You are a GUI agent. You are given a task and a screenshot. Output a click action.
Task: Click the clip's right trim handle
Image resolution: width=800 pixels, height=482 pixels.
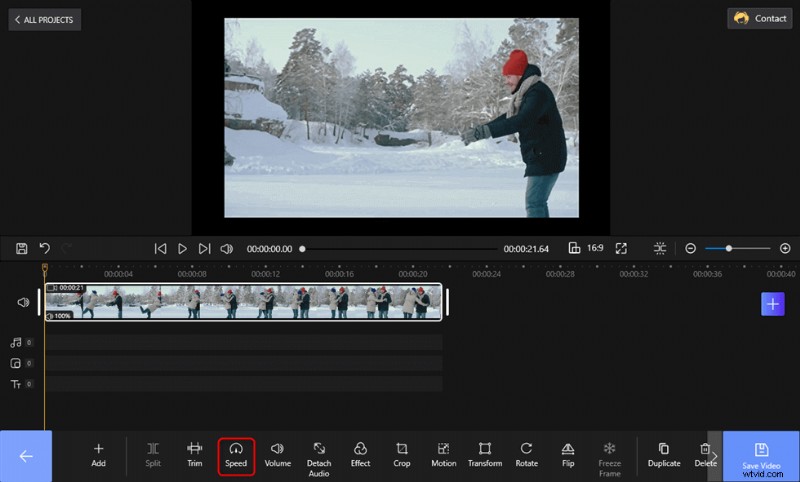(x=447, y=302)
